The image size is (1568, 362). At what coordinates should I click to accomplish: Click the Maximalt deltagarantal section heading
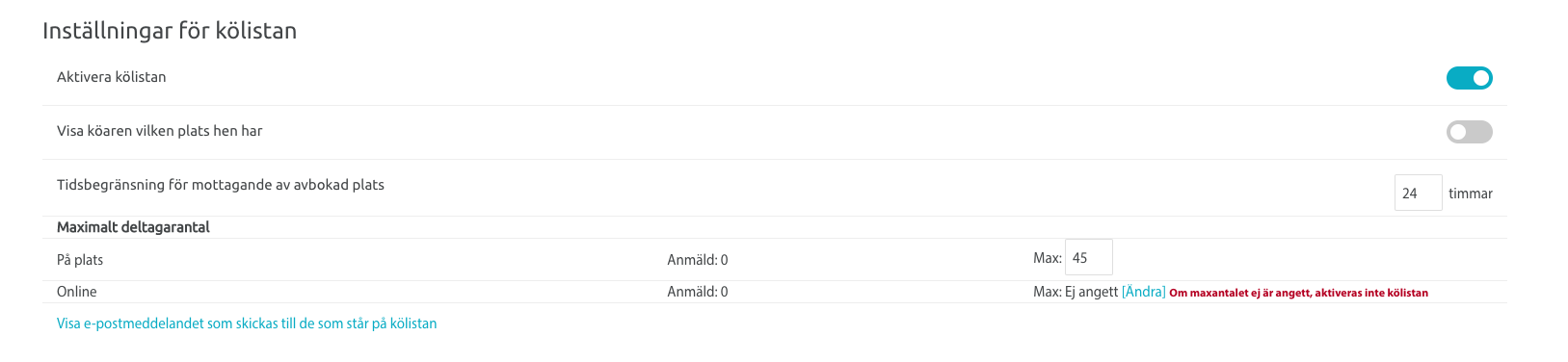[133, 227]
